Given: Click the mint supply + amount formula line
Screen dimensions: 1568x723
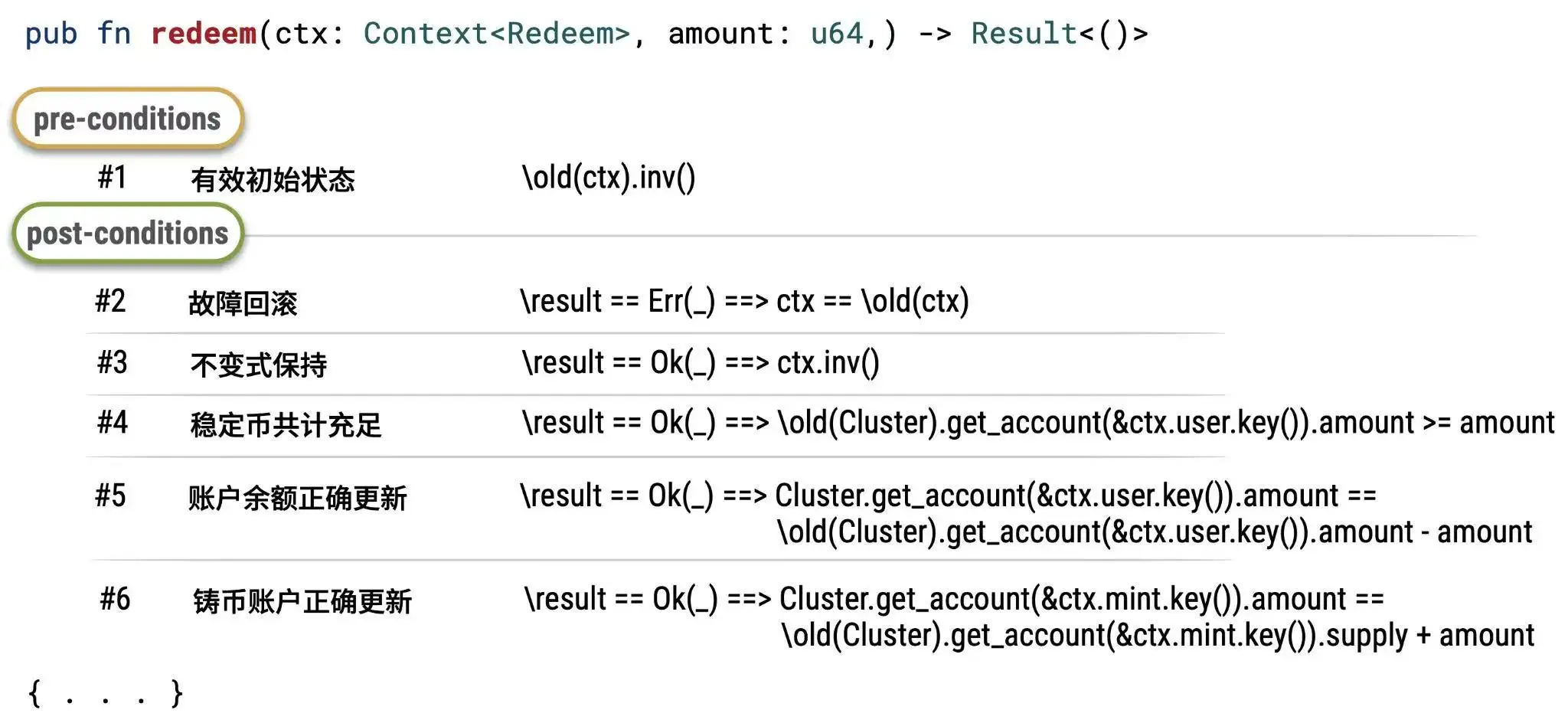Looking at the screenshot, I should 1158,635.
